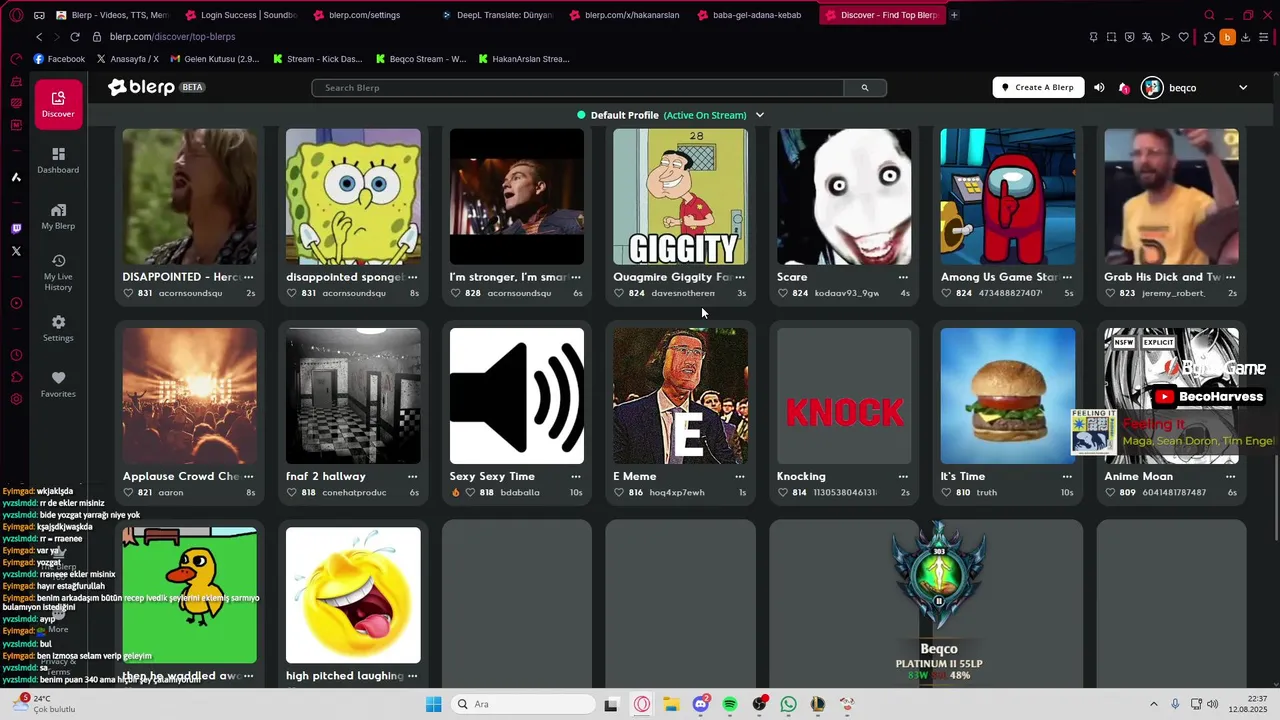1280x720 pixels.
Task: Like the Quagmire Giggity blerp
Action: click(x=620, y=293)
